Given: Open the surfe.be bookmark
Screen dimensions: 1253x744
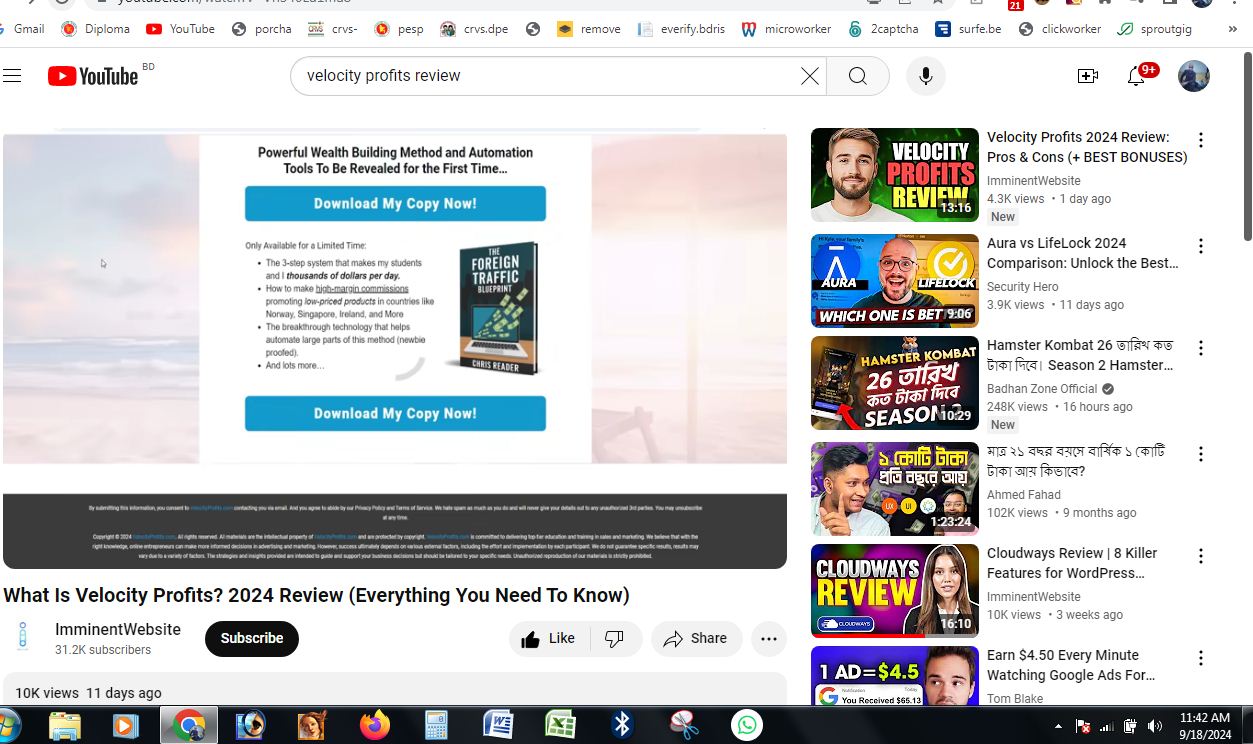Looking at the screenshot, I should [x=968, y=29].
